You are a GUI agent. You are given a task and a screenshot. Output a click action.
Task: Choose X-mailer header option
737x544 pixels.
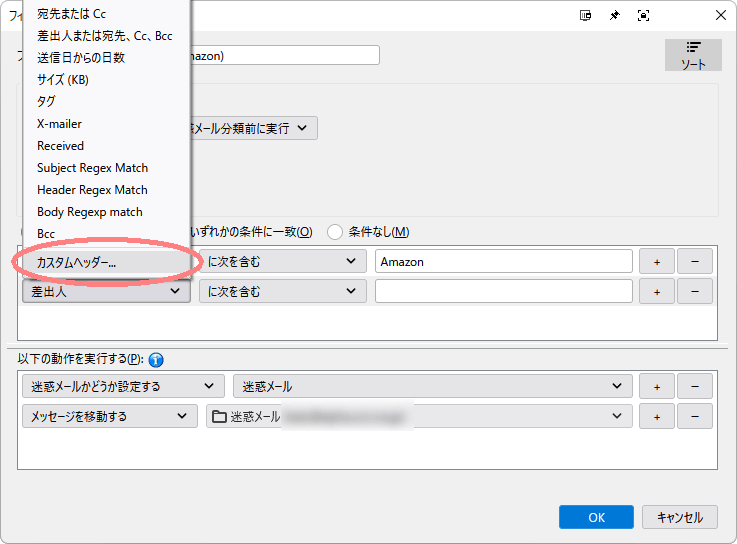click(107, 124)
